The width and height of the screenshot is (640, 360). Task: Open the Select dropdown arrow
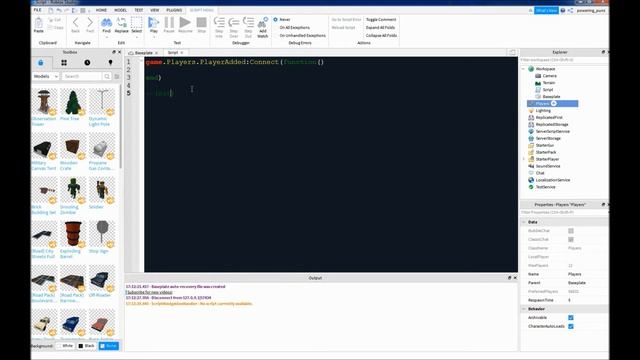136,37
